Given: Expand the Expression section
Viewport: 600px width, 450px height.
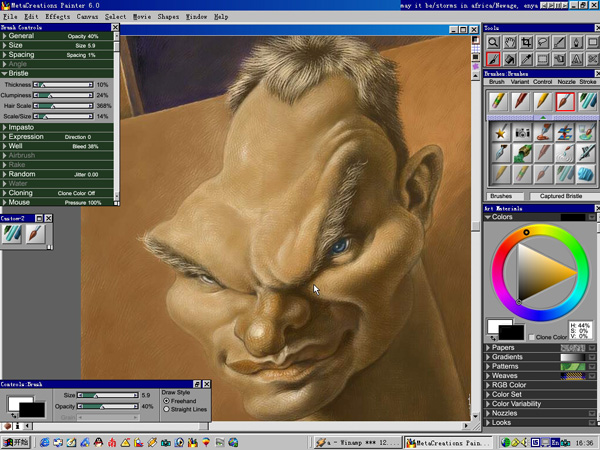Looking at the screenshot, I should click(5, 137).
